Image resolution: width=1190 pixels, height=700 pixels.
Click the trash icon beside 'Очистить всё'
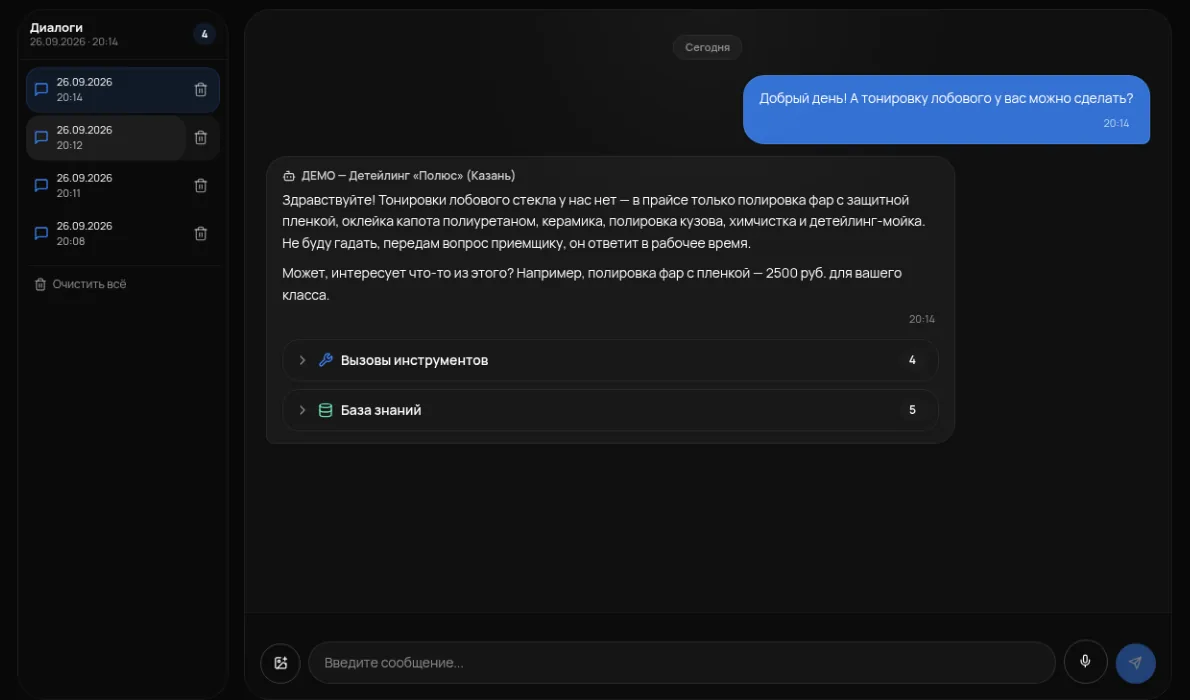(40, 284)
